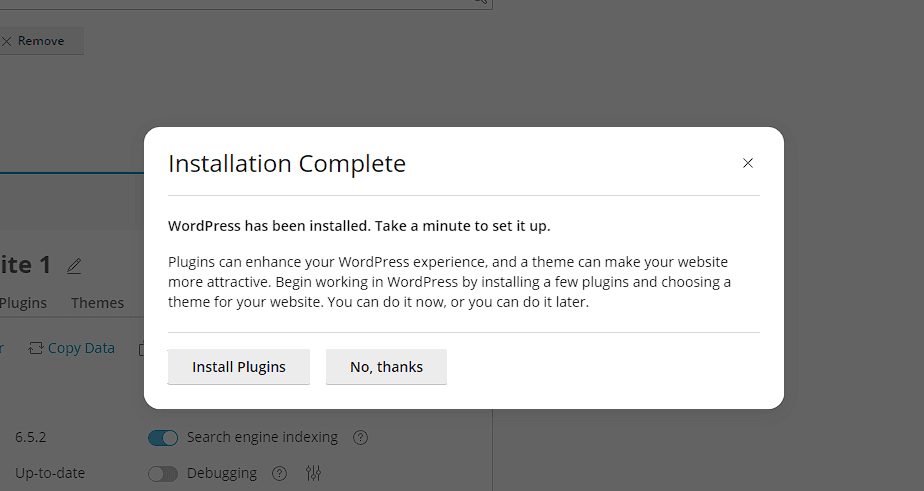Image resolution: width=924 pixels, height=491 pixels.
Task: Click the Debugging label
Action: click(222, 473)
